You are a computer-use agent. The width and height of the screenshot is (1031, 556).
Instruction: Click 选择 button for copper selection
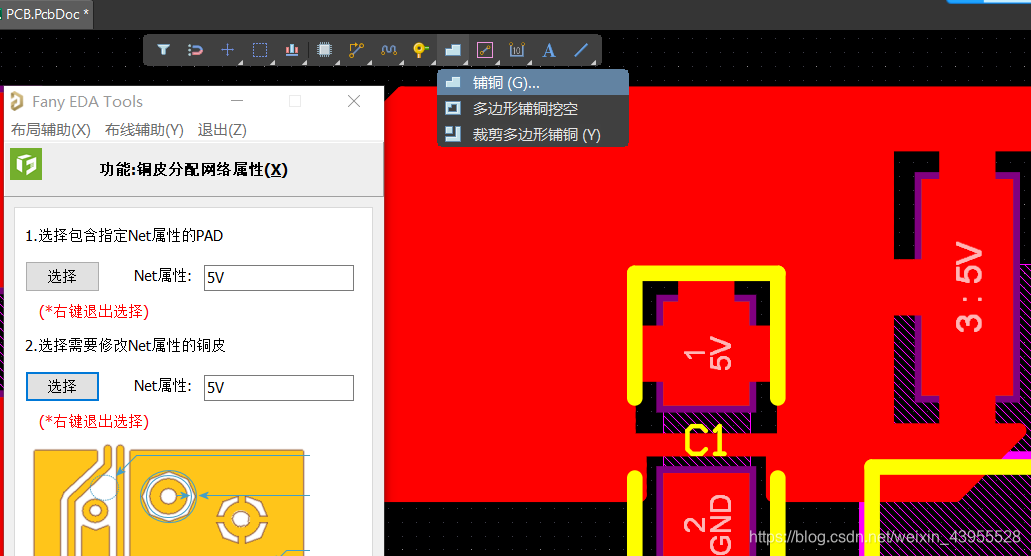[62, 387]
